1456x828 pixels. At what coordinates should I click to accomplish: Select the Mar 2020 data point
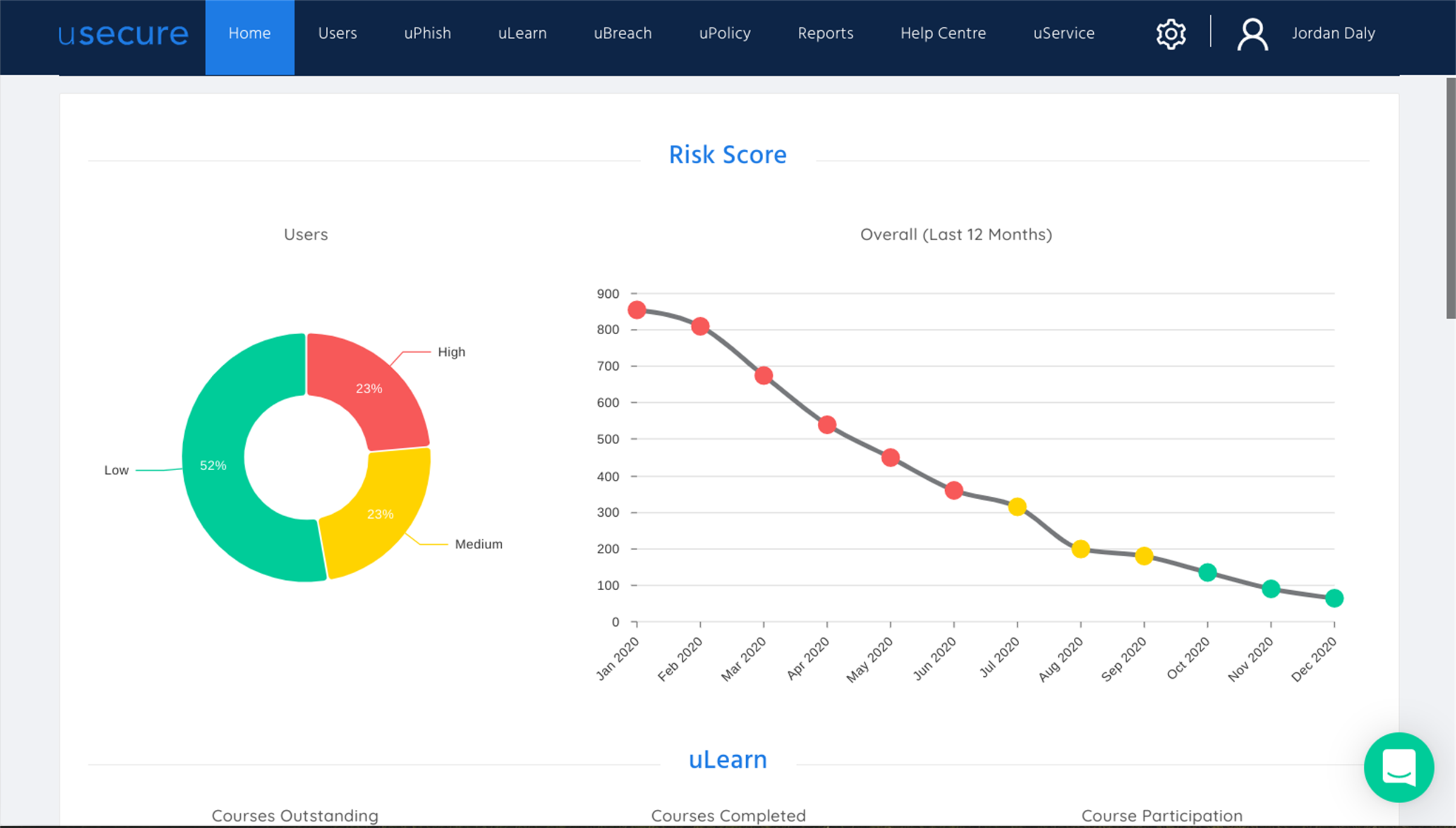[764, 375]
